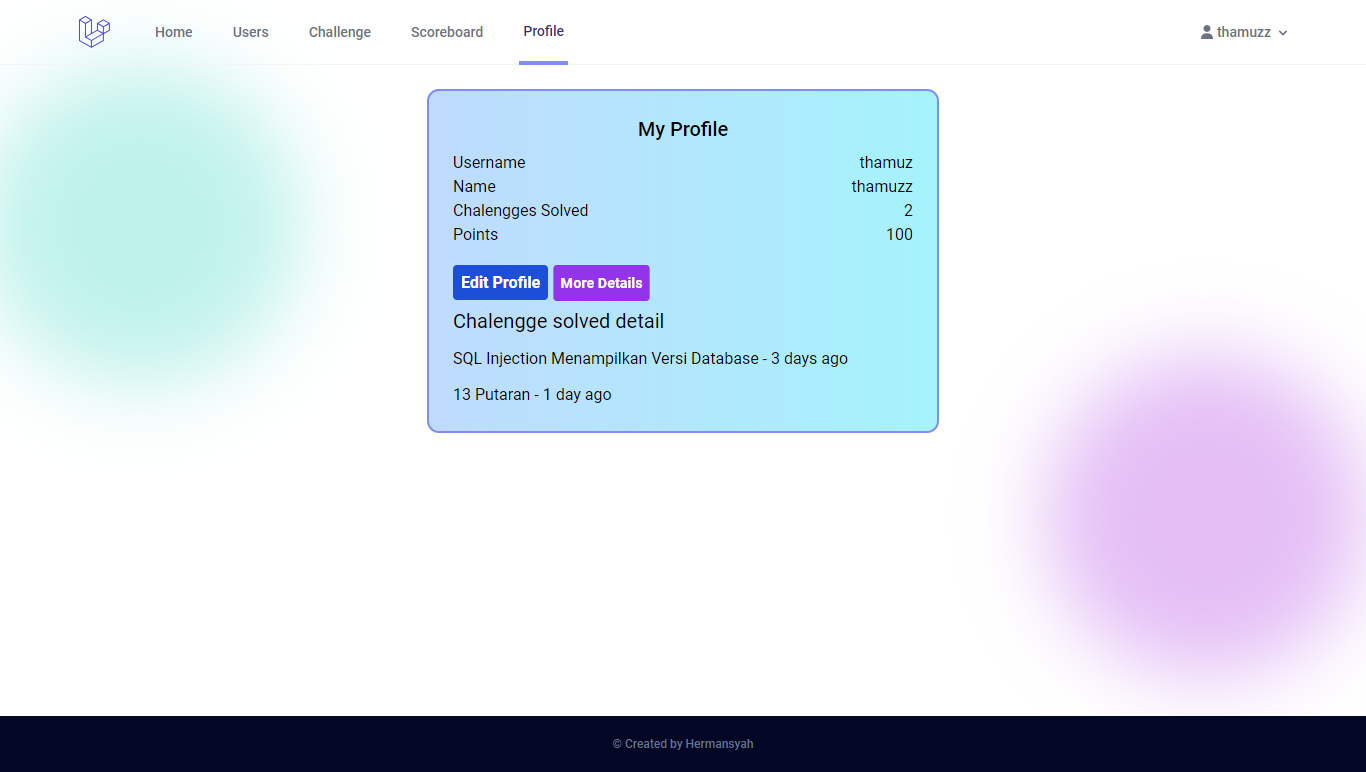Click the Chalengges Solved count
Image resolution: width=1366 pixels, height=772 pixels.
(908, 210)
